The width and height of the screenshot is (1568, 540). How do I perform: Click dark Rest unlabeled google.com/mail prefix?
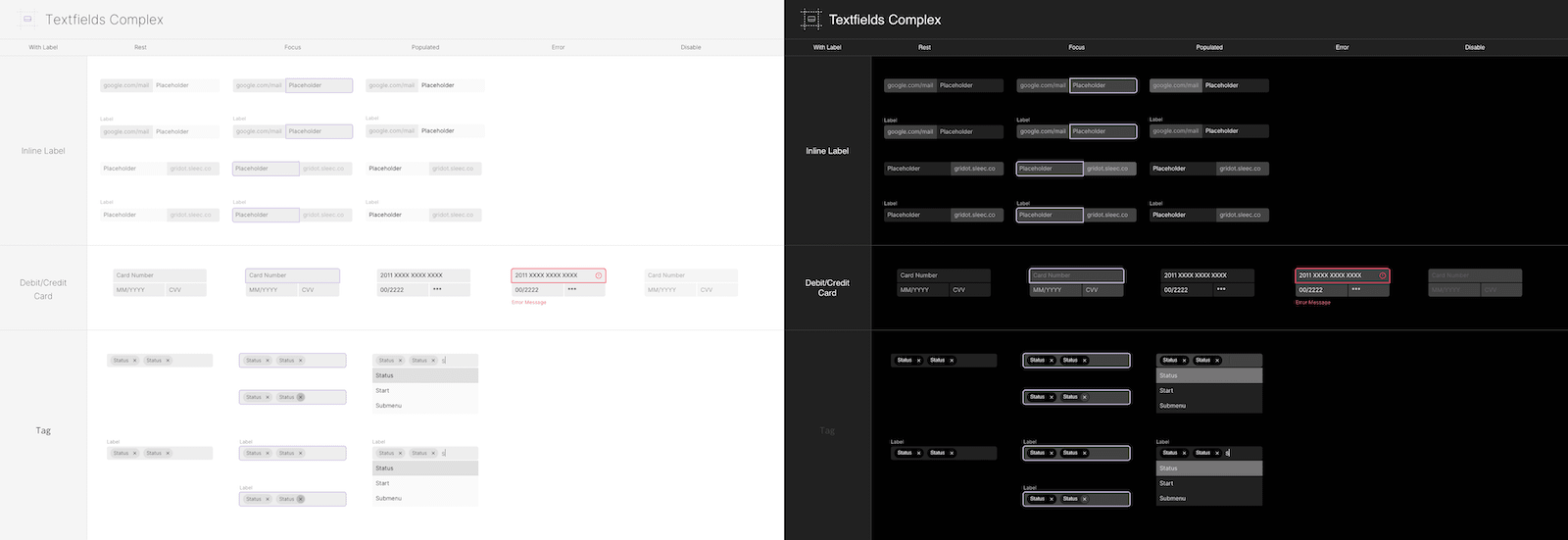tap(910, 85)
